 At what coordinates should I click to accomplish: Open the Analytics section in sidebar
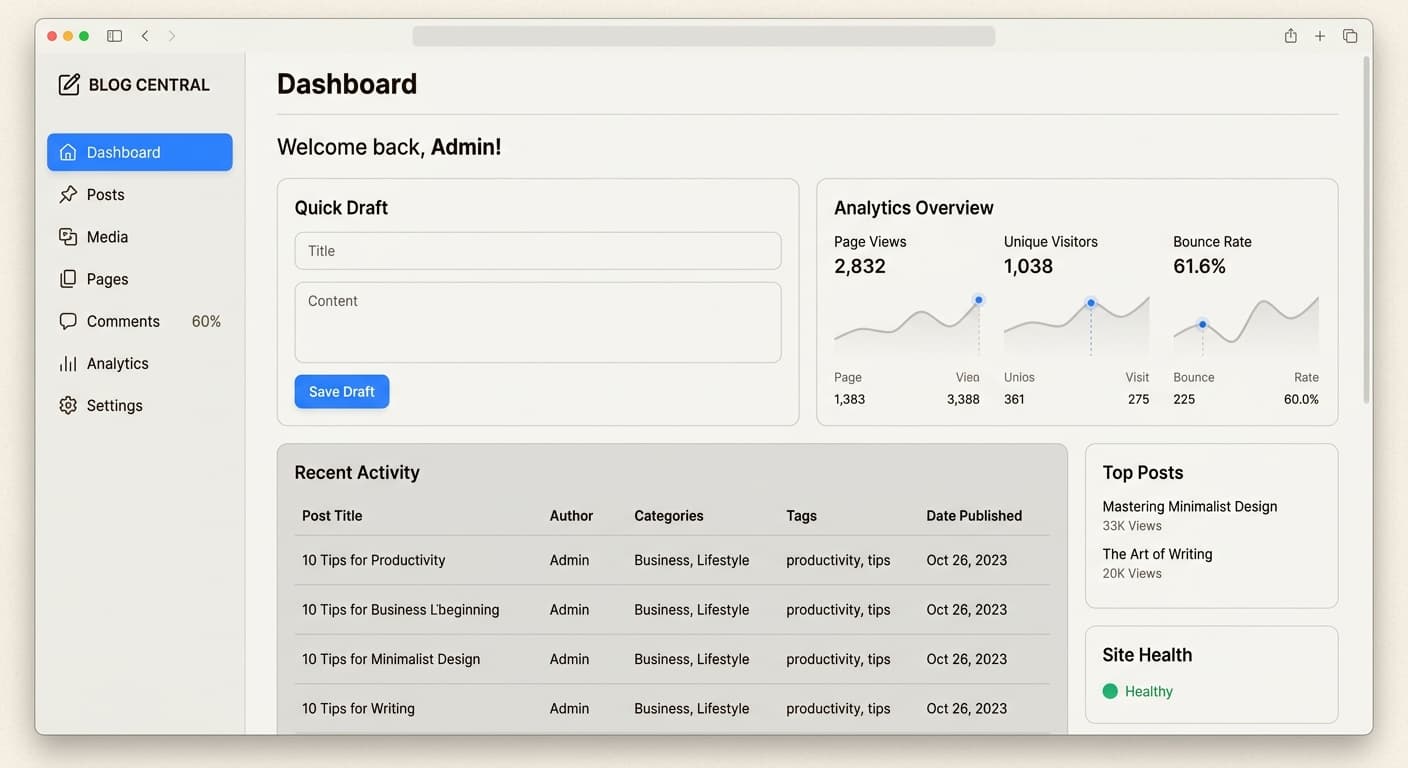coord(118,363)
